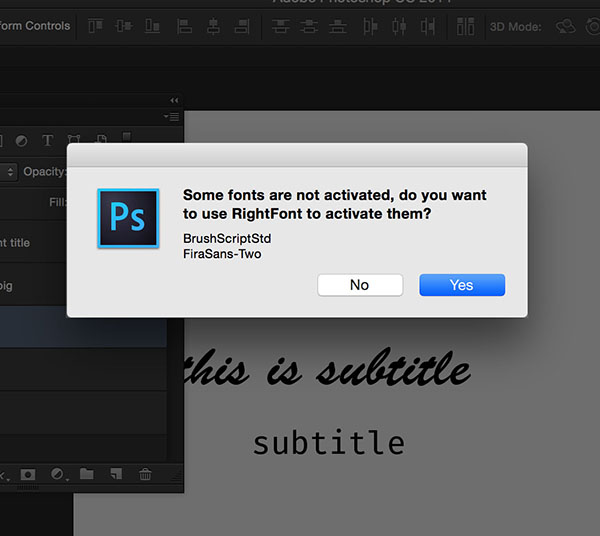This screenshot has height=536, width=600.
Task: Click the Distribute top edges icon
Action: click(280, 26)
